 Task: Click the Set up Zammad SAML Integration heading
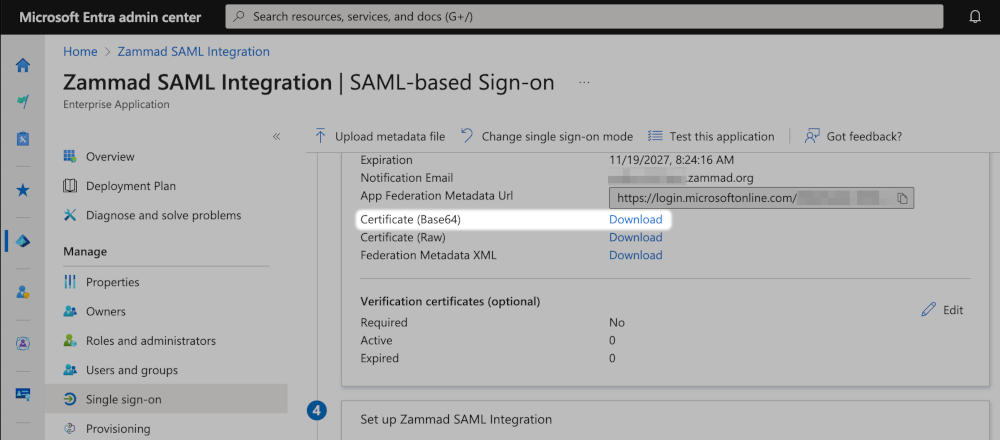click(x=456, y=420)
